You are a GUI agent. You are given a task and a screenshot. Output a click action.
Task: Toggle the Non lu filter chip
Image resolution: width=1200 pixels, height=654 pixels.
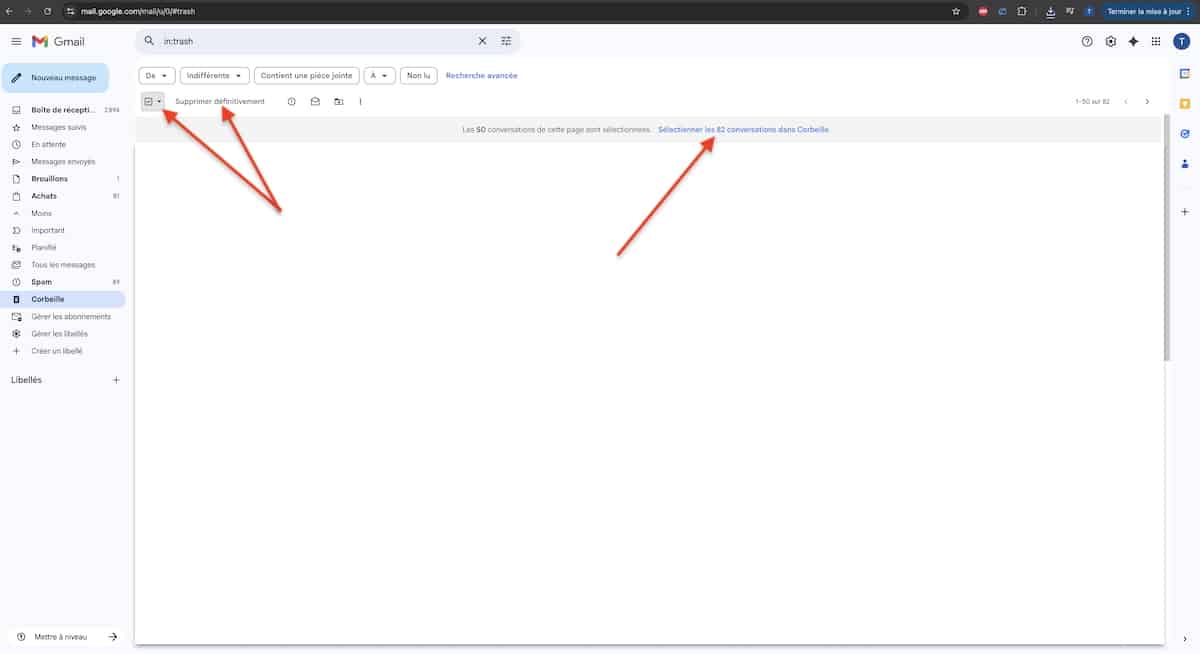coord(418,75)
